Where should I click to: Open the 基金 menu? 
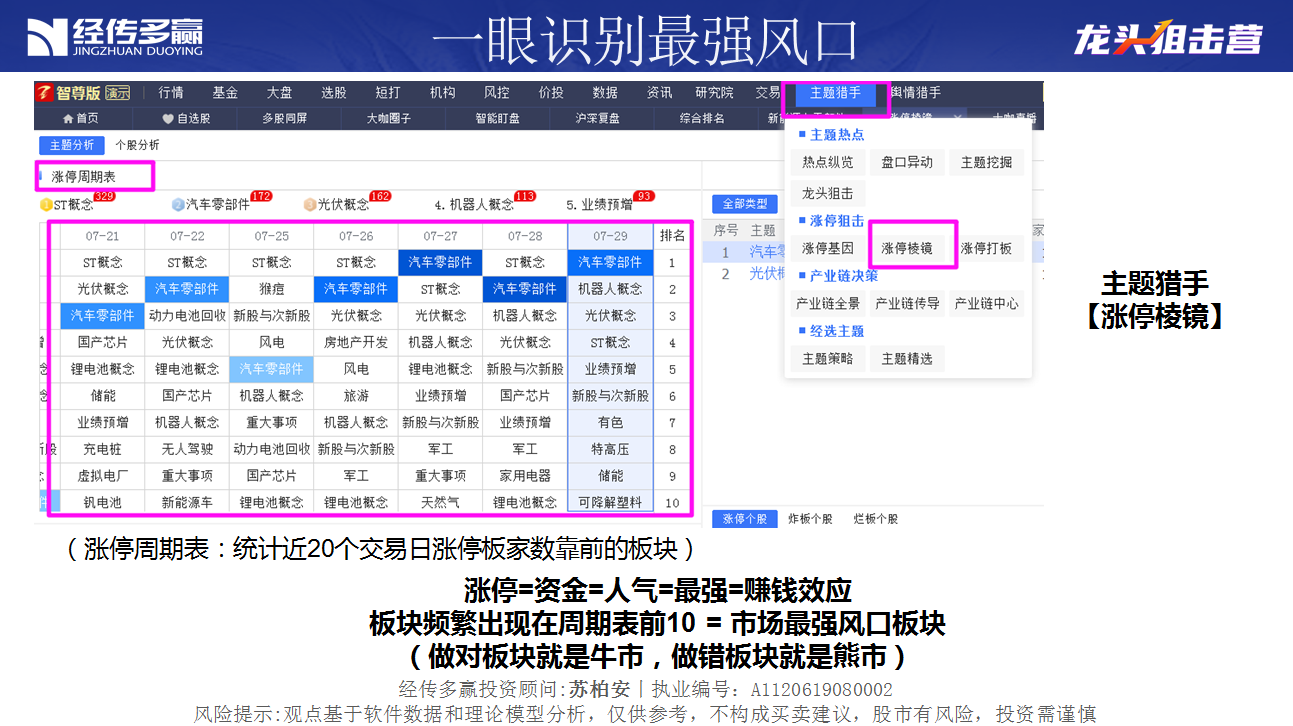click(x=225, y=93)
